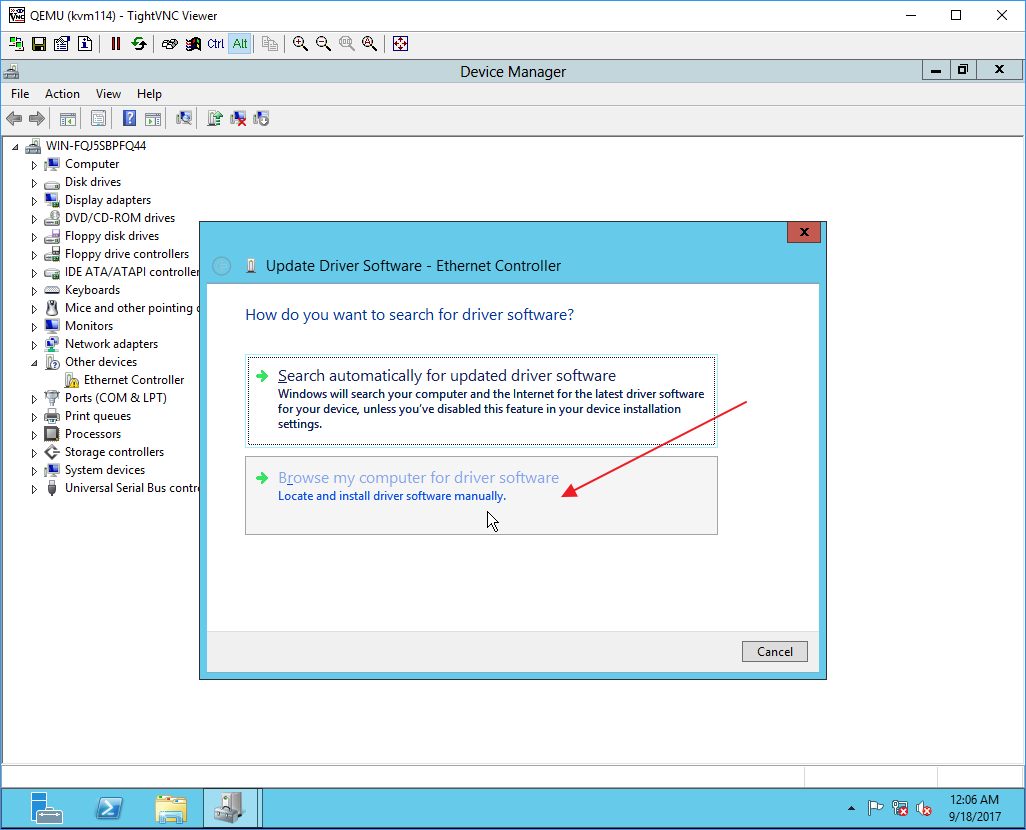
Task: Click the Save Connection floppy disk icon
Action: (x=39, y=44)
